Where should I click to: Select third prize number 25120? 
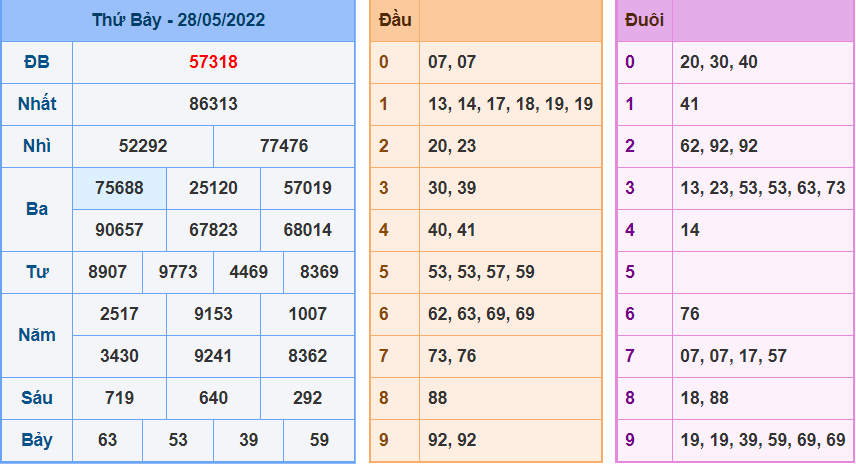coord(213,188)
